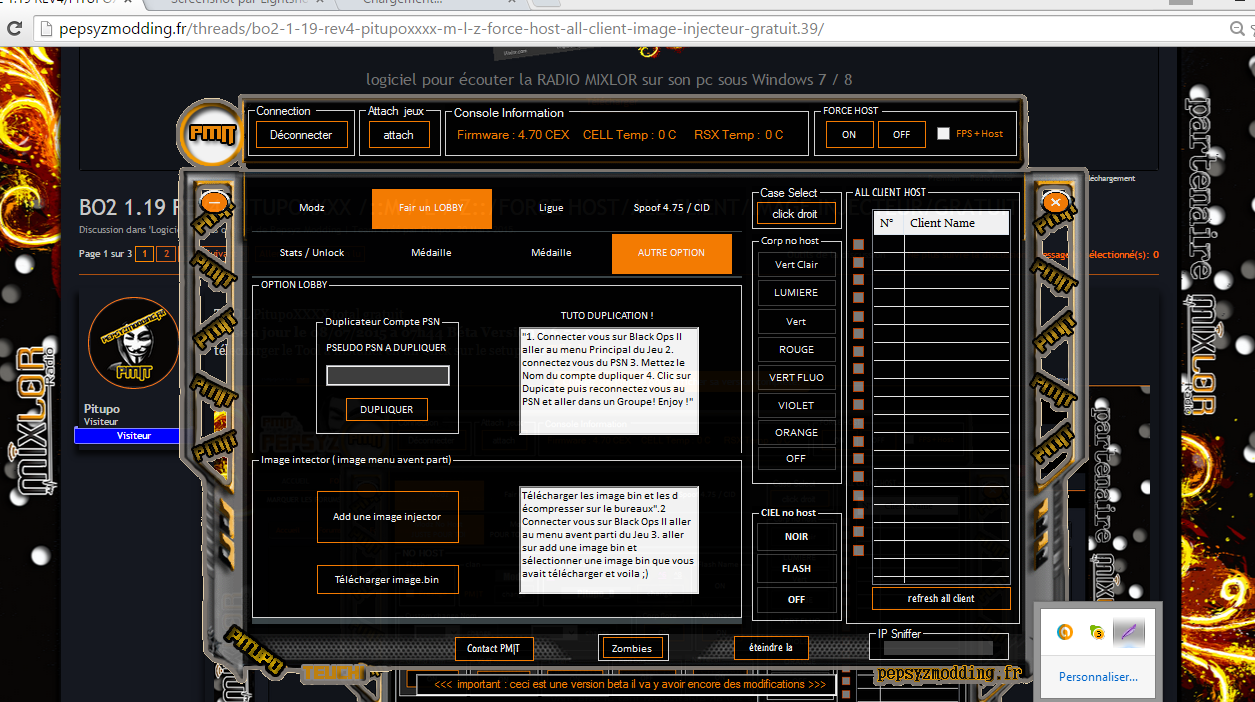Click the CELL Temp : 0 C readout
This screenshot has width=1255, height=702.
(630, 135)
